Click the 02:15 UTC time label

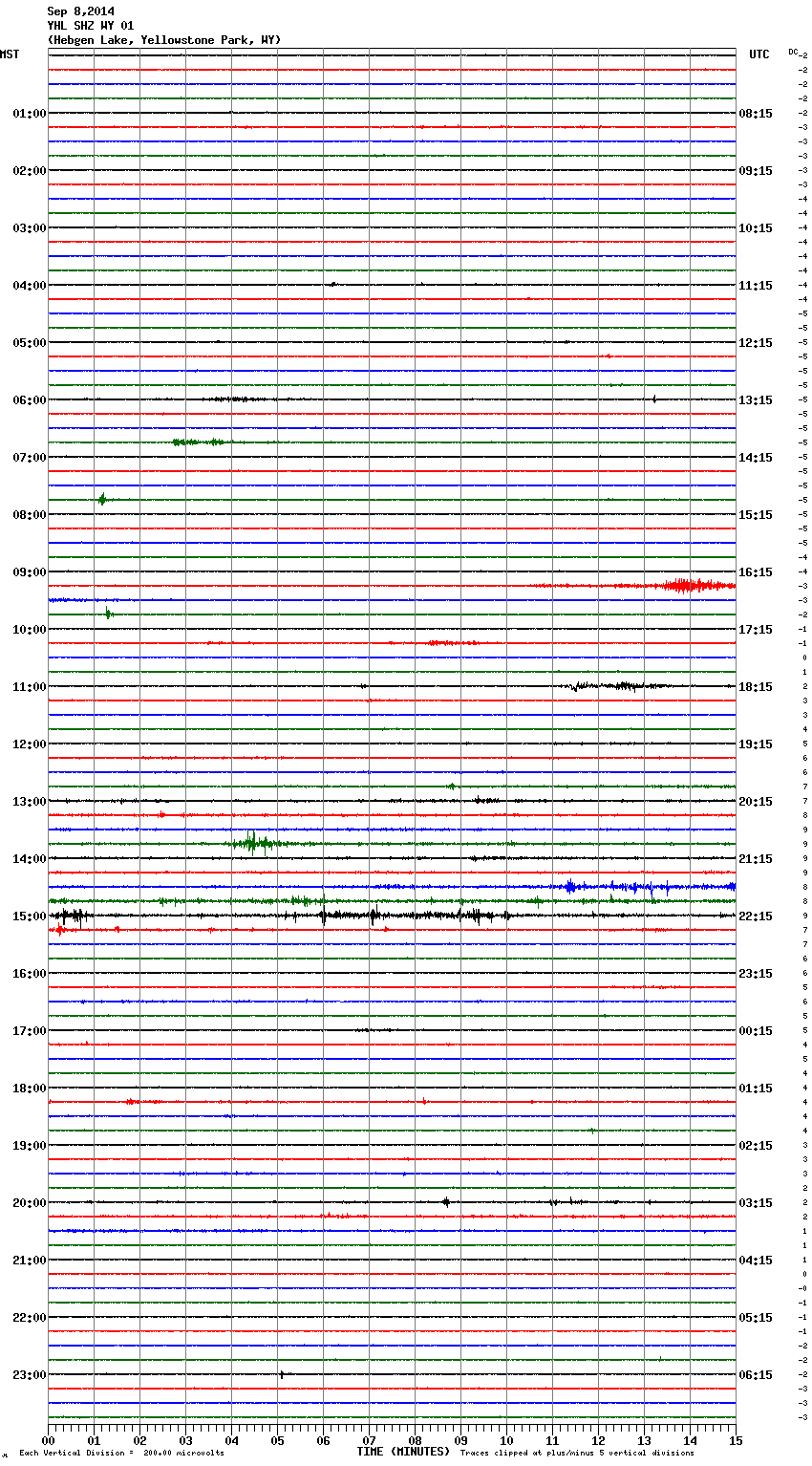(756, 1146)
